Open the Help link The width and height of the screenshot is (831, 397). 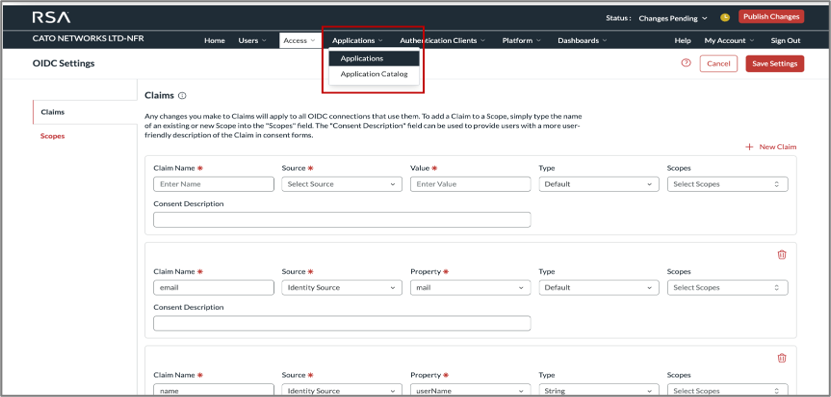coord(683,40)
